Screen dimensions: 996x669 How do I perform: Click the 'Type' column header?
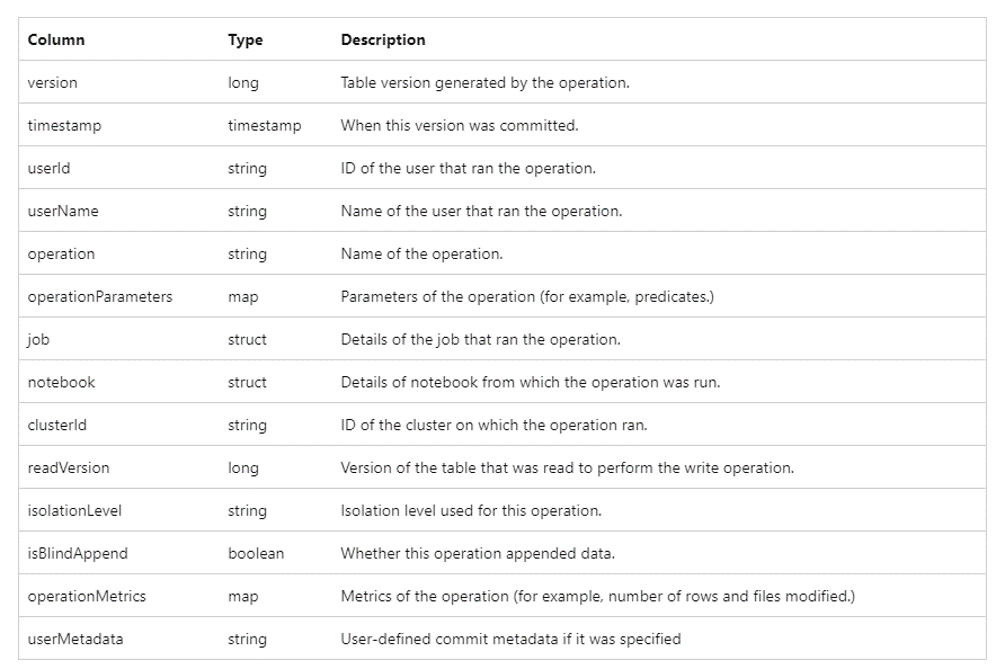(x=245, y=40)
